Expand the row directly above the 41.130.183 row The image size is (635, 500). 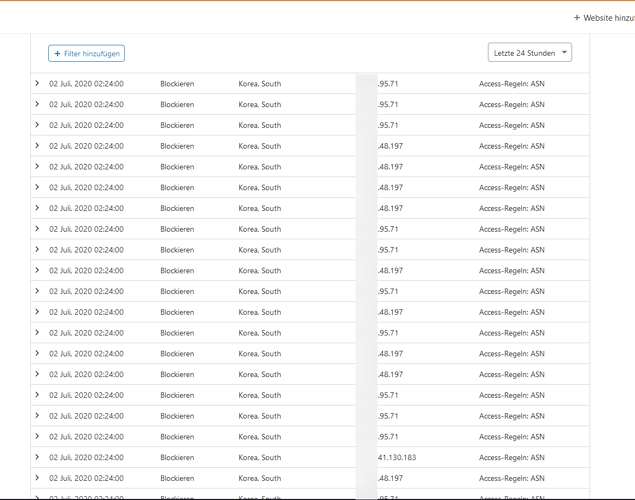point(37,437)
